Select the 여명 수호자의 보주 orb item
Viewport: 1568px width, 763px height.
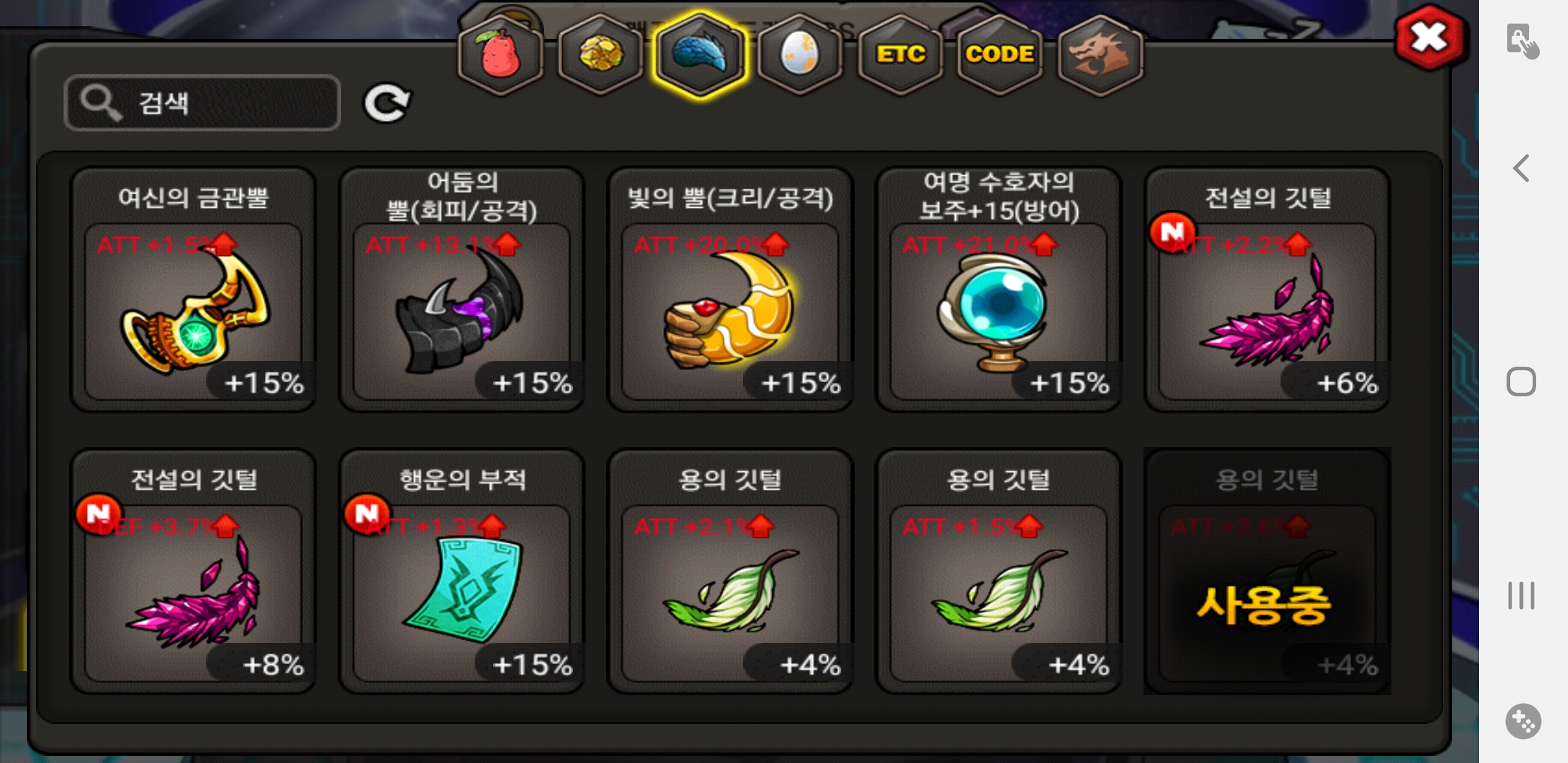[x=999, y=290]
